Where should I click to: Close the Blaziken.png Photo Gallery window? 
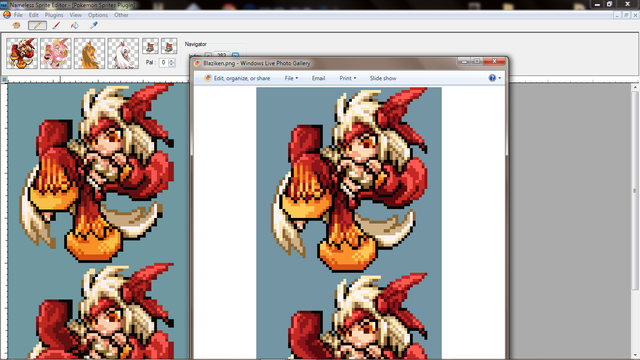coord(494,61)
